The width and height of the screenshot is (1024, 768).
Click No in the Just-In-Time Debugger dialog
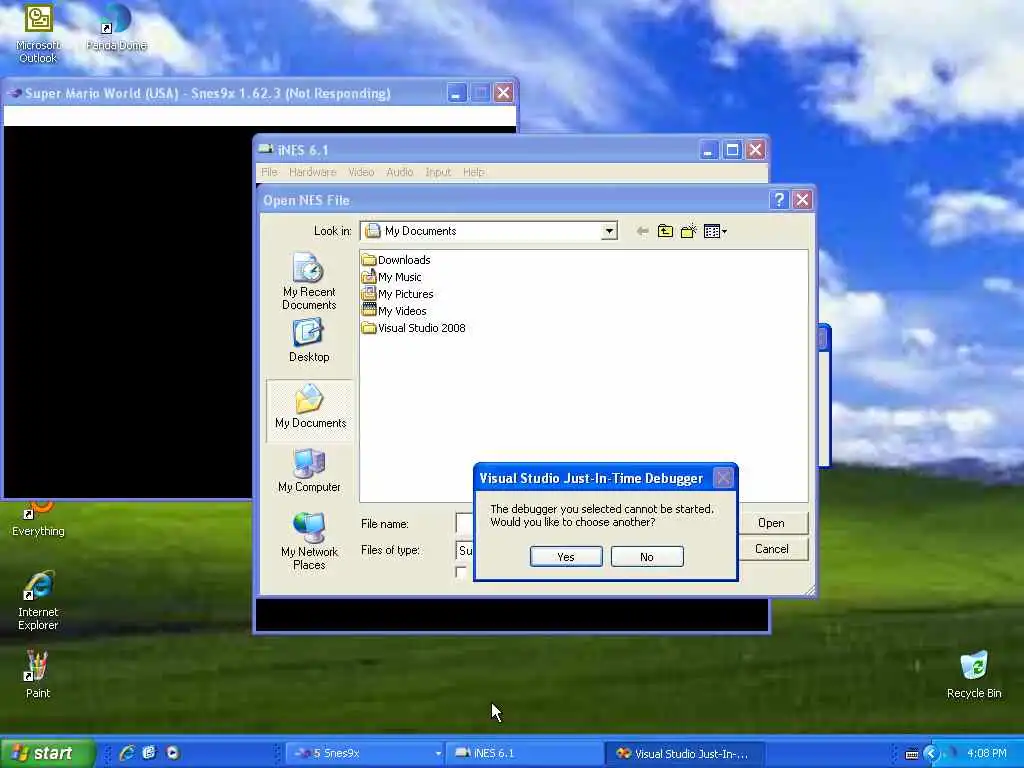point(647,556)
